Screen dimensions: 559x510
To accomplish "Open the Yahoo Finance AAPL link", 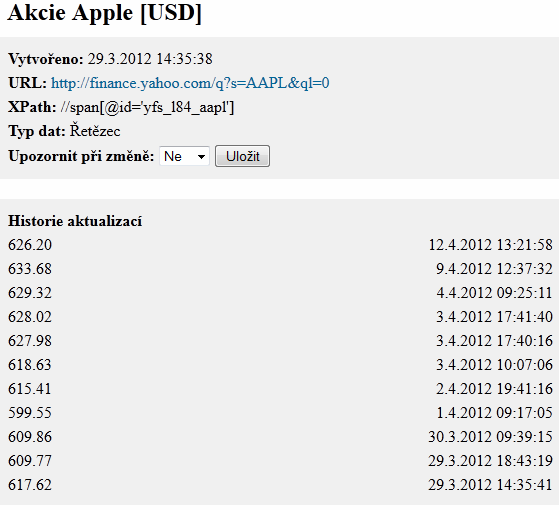I will (x=190, y=83).
